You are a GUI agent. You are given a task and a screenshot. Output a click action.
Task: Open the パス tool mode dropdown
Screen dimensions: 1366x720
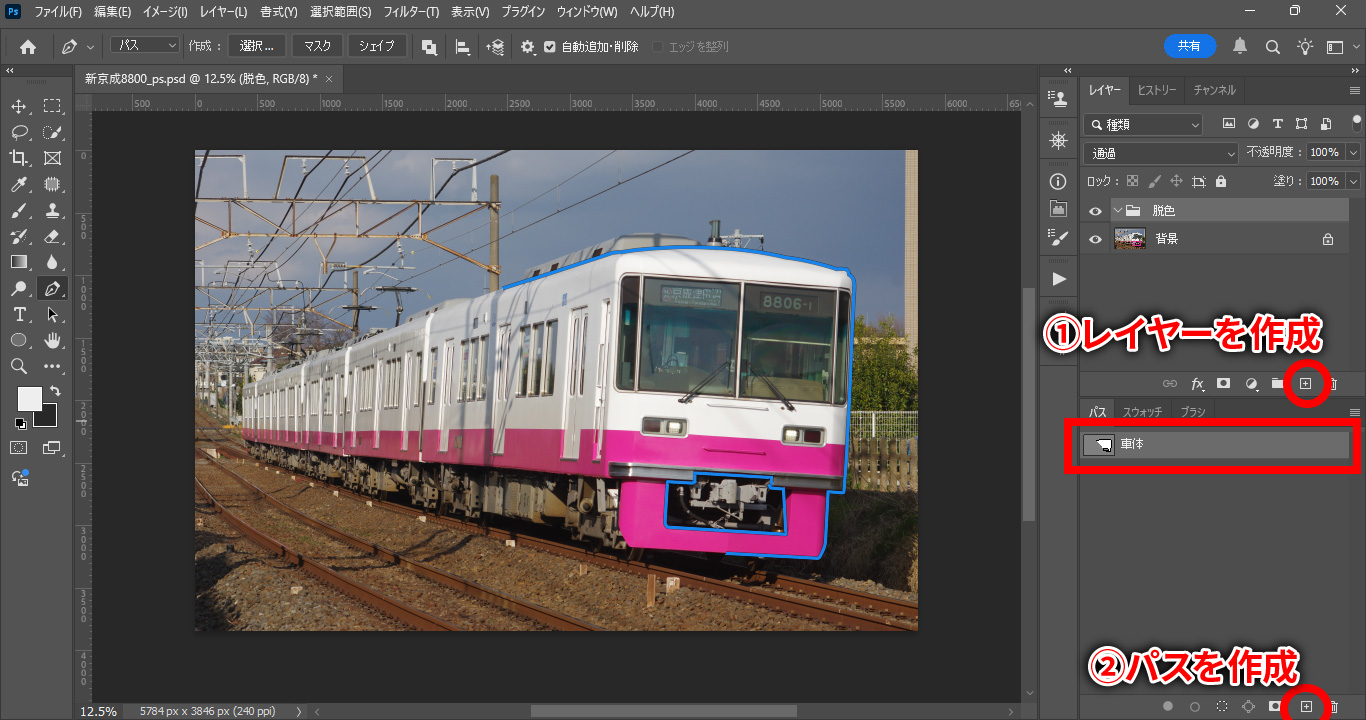point(144,46)
